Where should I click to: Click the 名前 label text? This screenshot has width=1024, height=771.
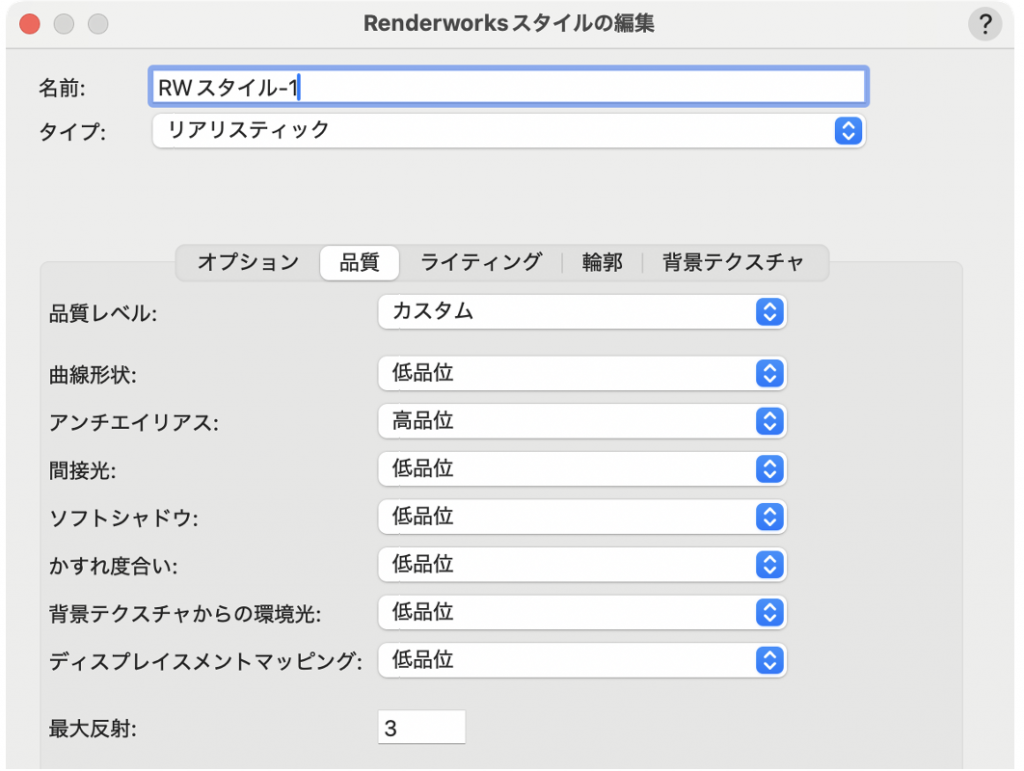[62, 87]
